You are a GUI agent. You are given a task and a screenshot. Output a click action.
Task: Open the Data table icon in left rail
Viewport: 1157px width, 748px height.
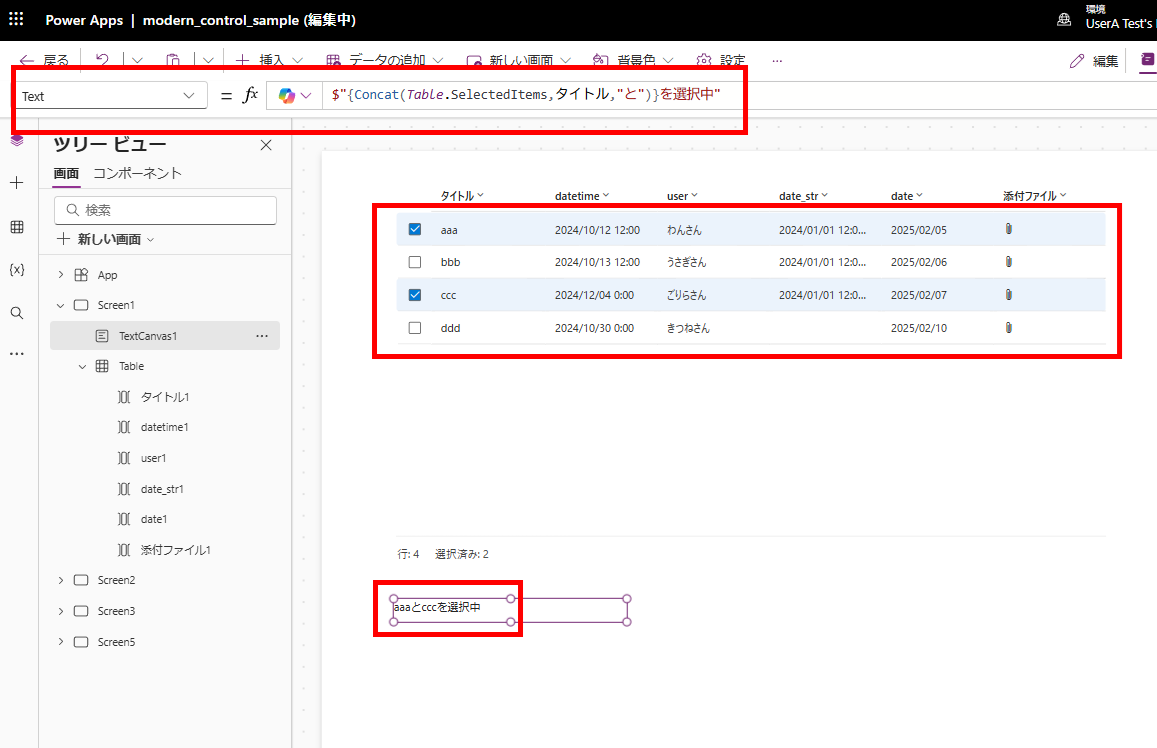click(17, 226)
